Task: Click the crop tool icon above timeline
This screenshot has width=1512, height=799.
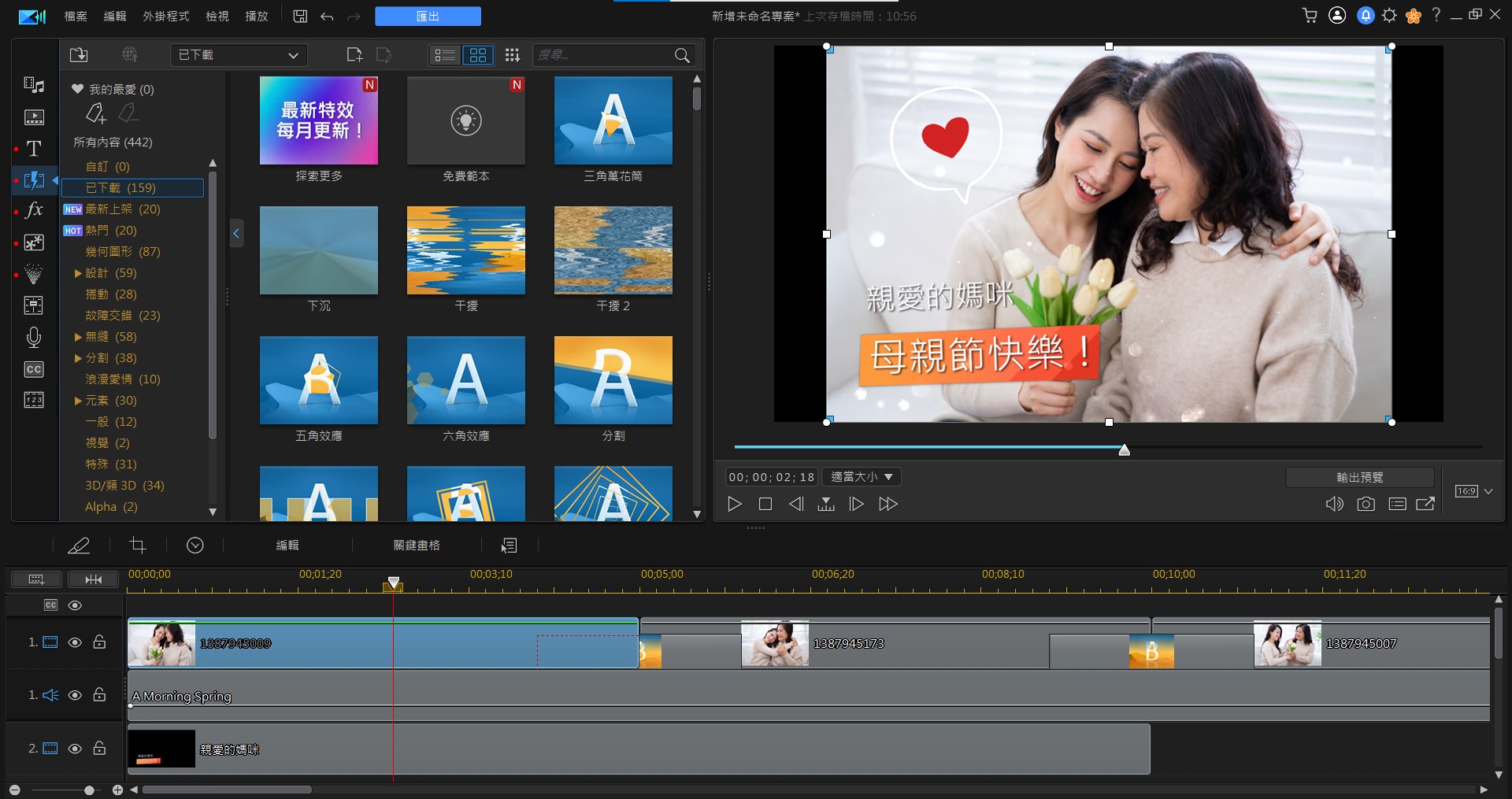Action: 138,546
